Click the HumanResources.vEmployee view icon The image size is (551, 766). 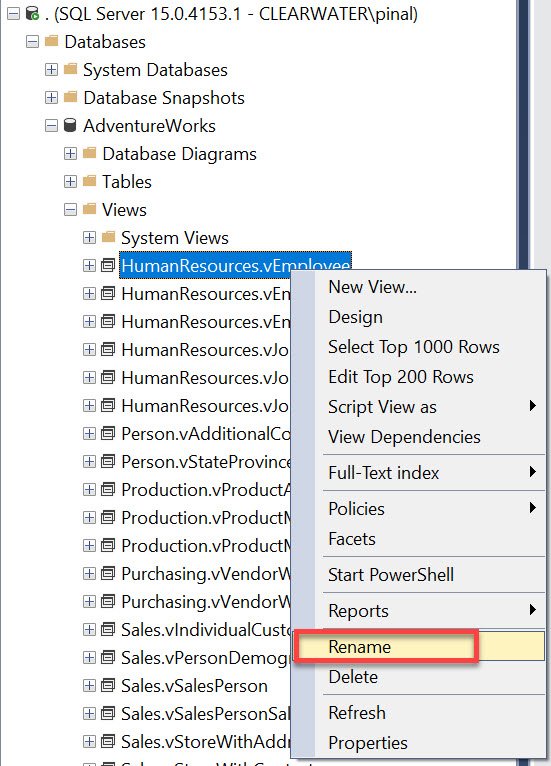pyautogui.click(x=108, y=265)
